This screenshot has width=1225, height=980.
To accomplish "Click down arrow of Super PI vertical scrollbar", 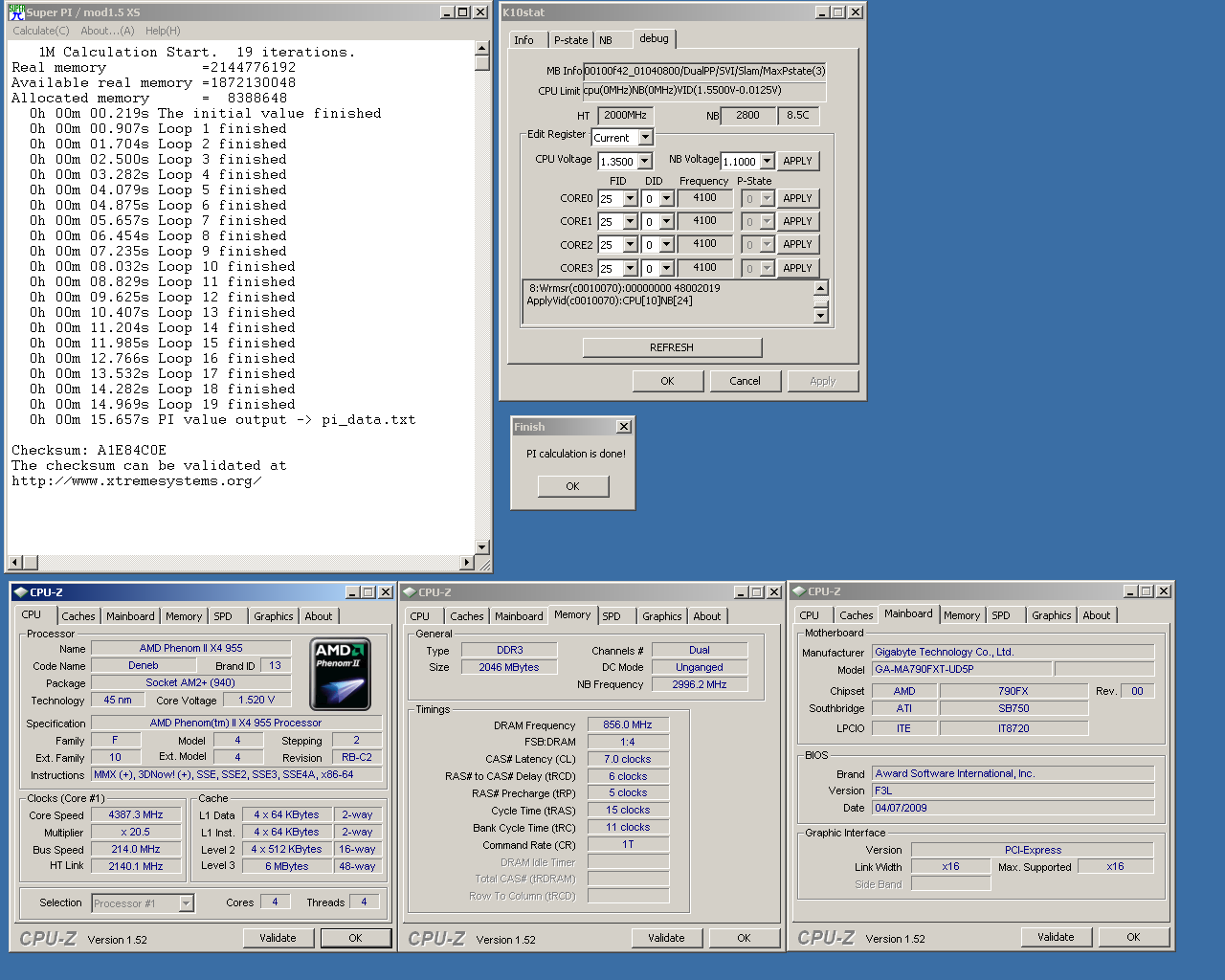I will coord(482,547).
